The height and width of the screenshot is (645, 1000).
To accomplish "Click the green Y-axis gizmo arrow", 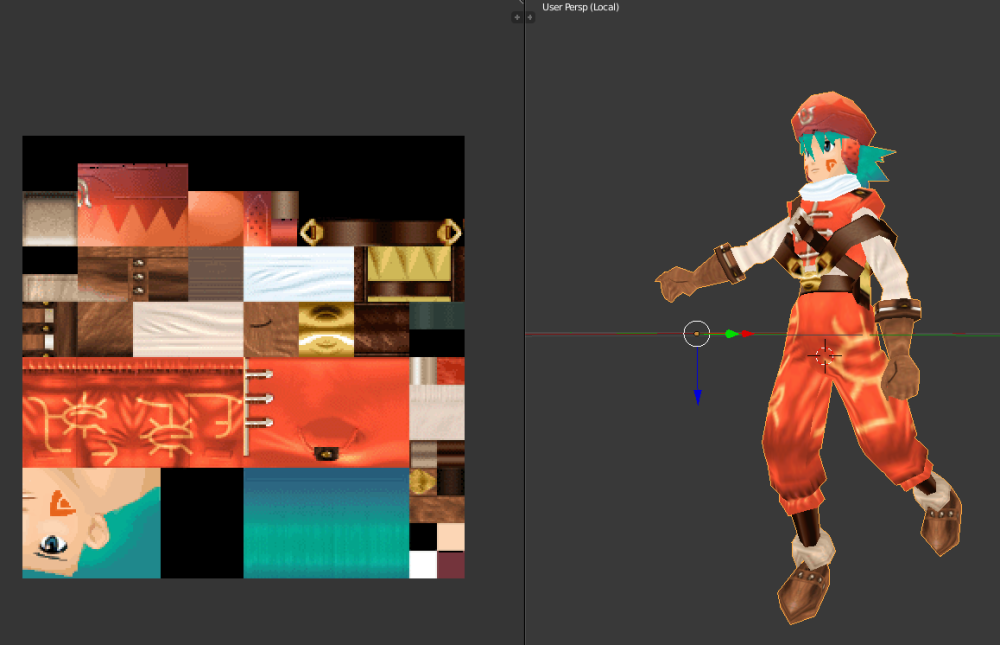I will tap(731, 334).
